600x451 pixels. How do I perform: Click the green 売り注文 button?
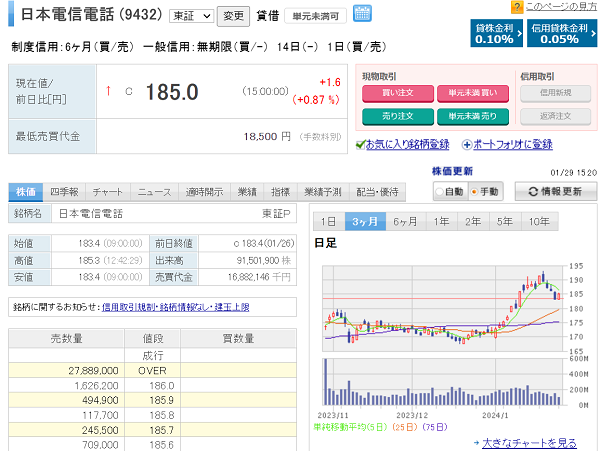[396, 116]
